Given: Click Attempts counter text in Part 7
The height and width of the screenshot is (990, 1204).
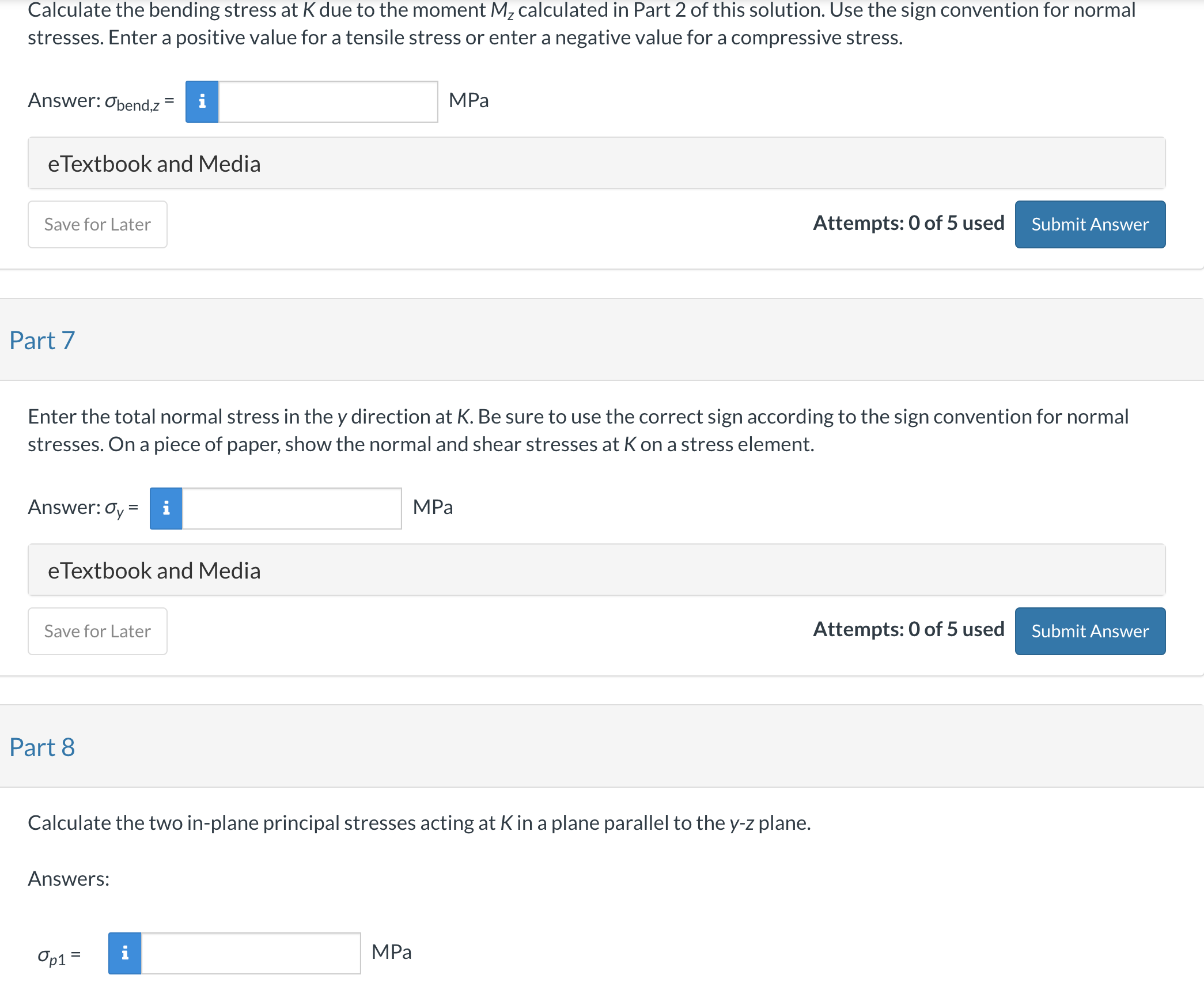Looking at the screenshot, I should pos(908,629).
